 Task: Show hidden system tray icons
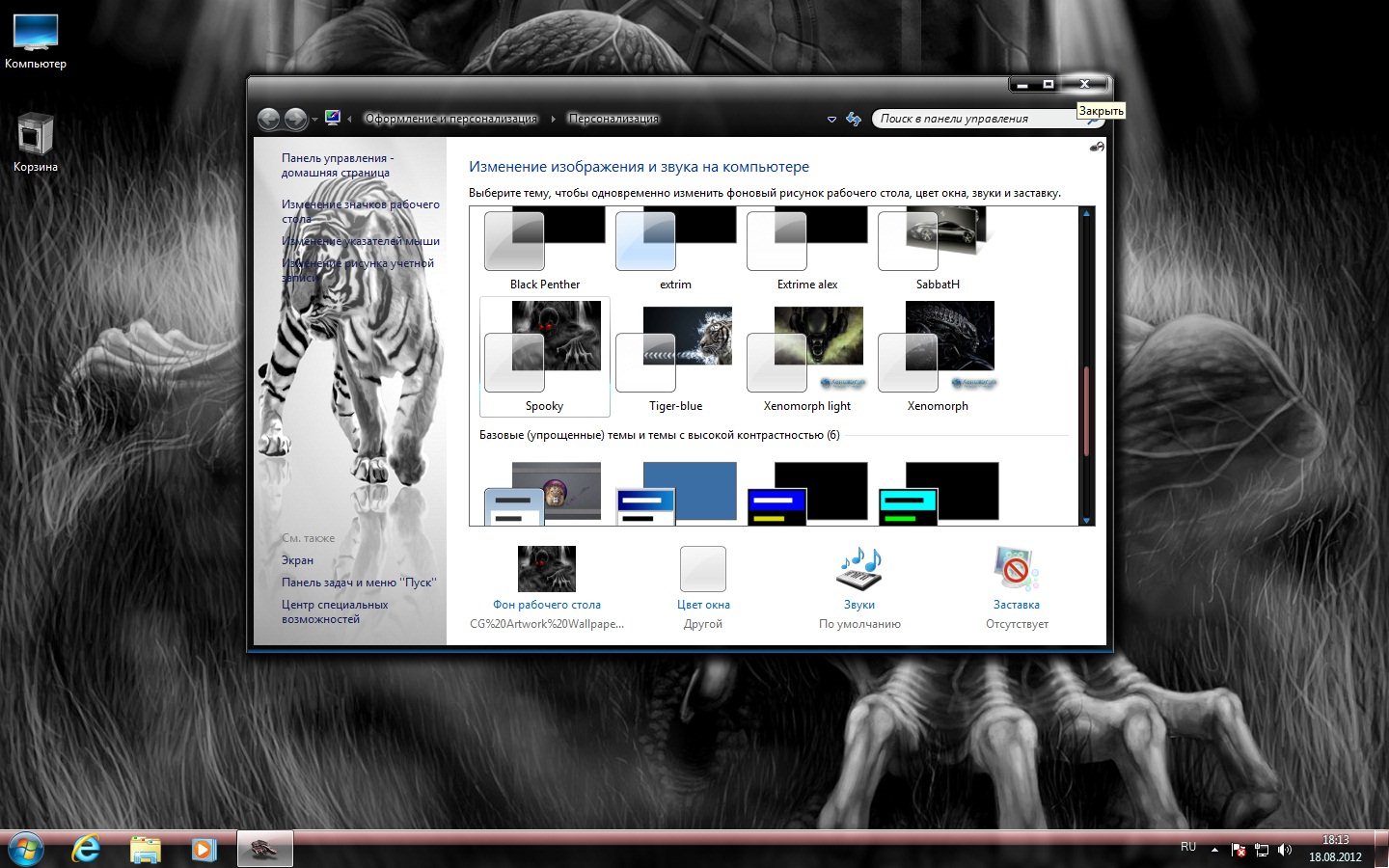[x=1214, y=850]
